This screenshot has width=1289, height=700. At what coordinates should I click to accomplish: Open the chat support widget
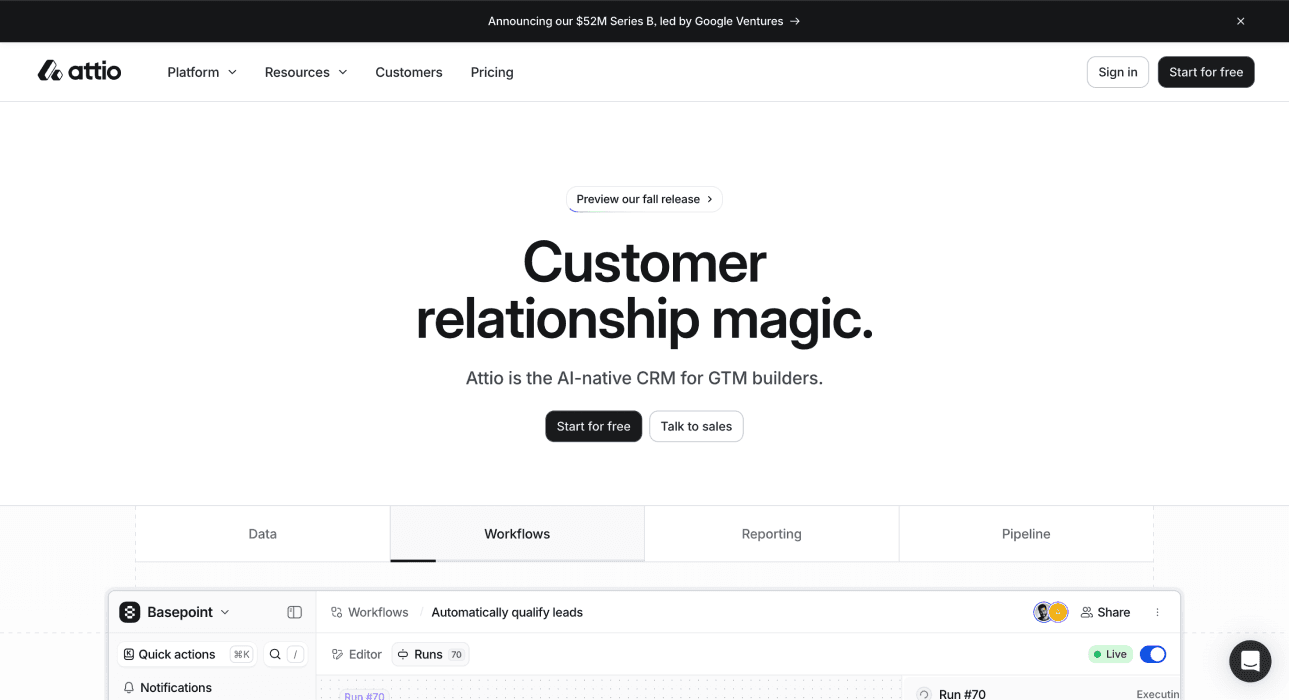coord(1249,661)
